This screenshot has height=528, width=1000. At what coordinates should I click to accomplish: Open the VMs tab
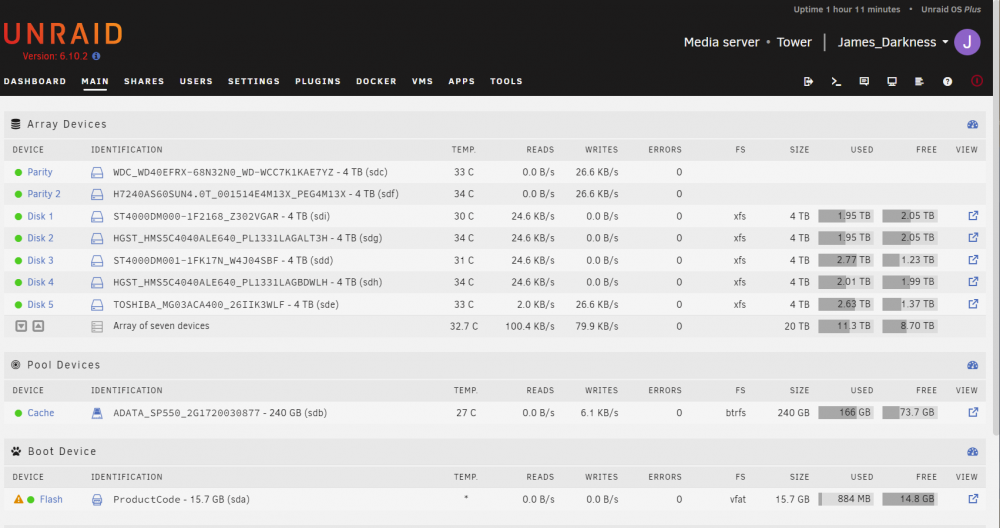tap(422, 81)
